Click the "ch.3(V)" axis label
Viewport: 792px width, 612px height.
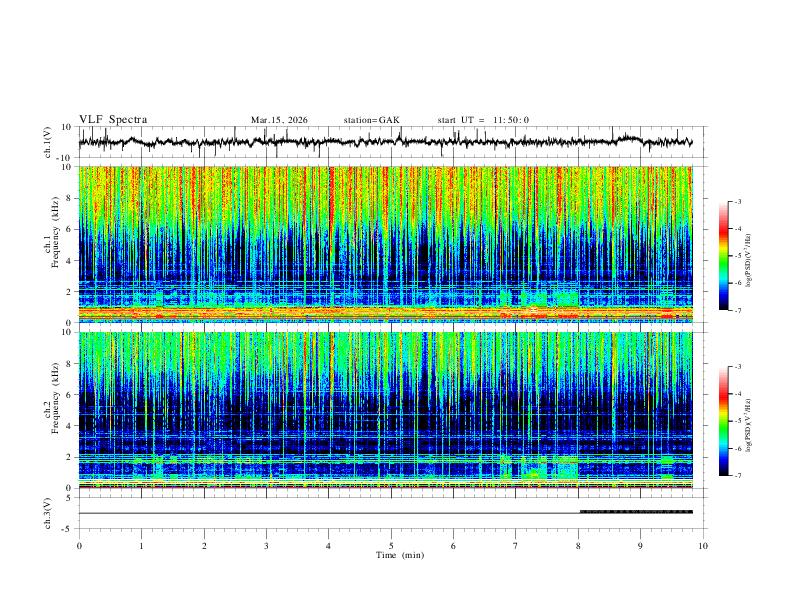48,513
